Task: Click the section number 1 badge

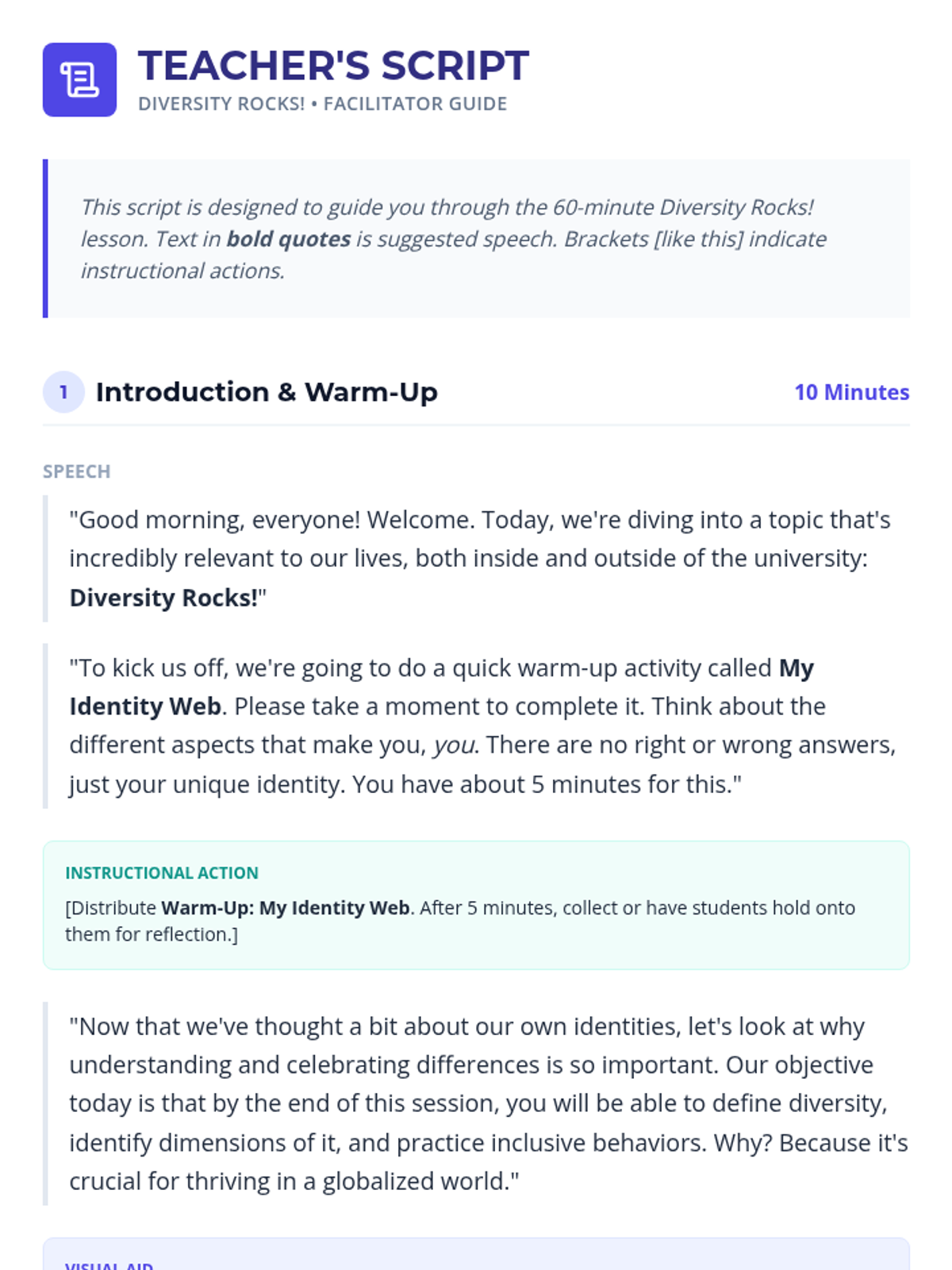Action: click(x=63, y=392)
